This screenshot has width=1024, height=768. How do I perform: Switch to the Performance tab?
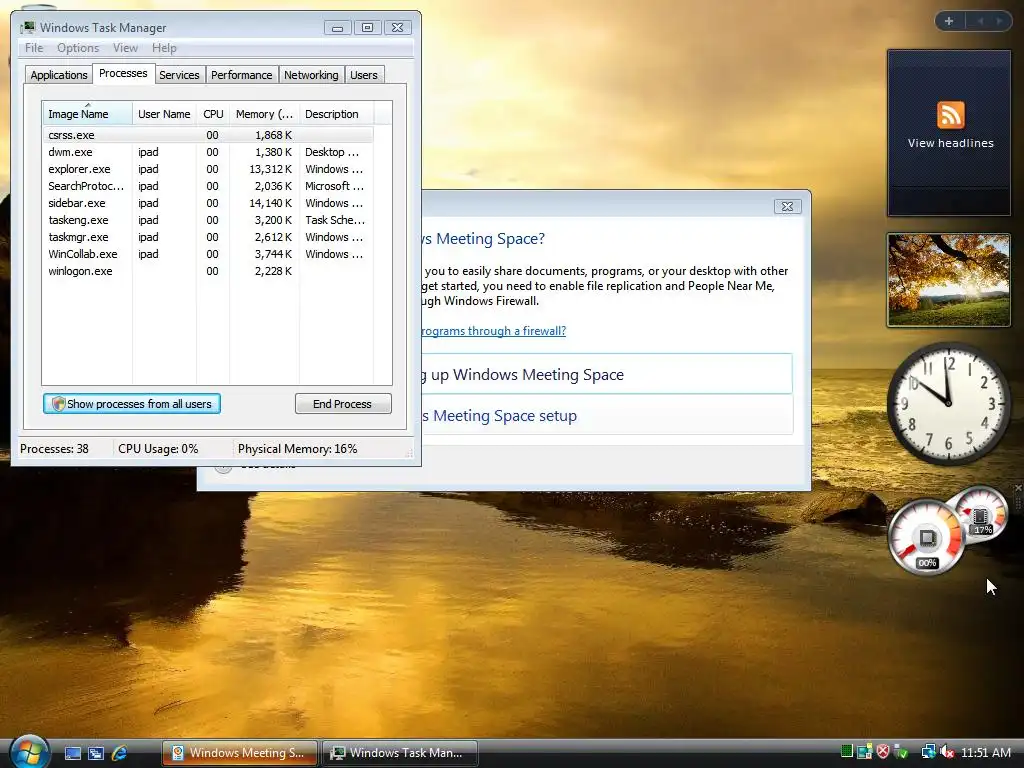point(242,75)
